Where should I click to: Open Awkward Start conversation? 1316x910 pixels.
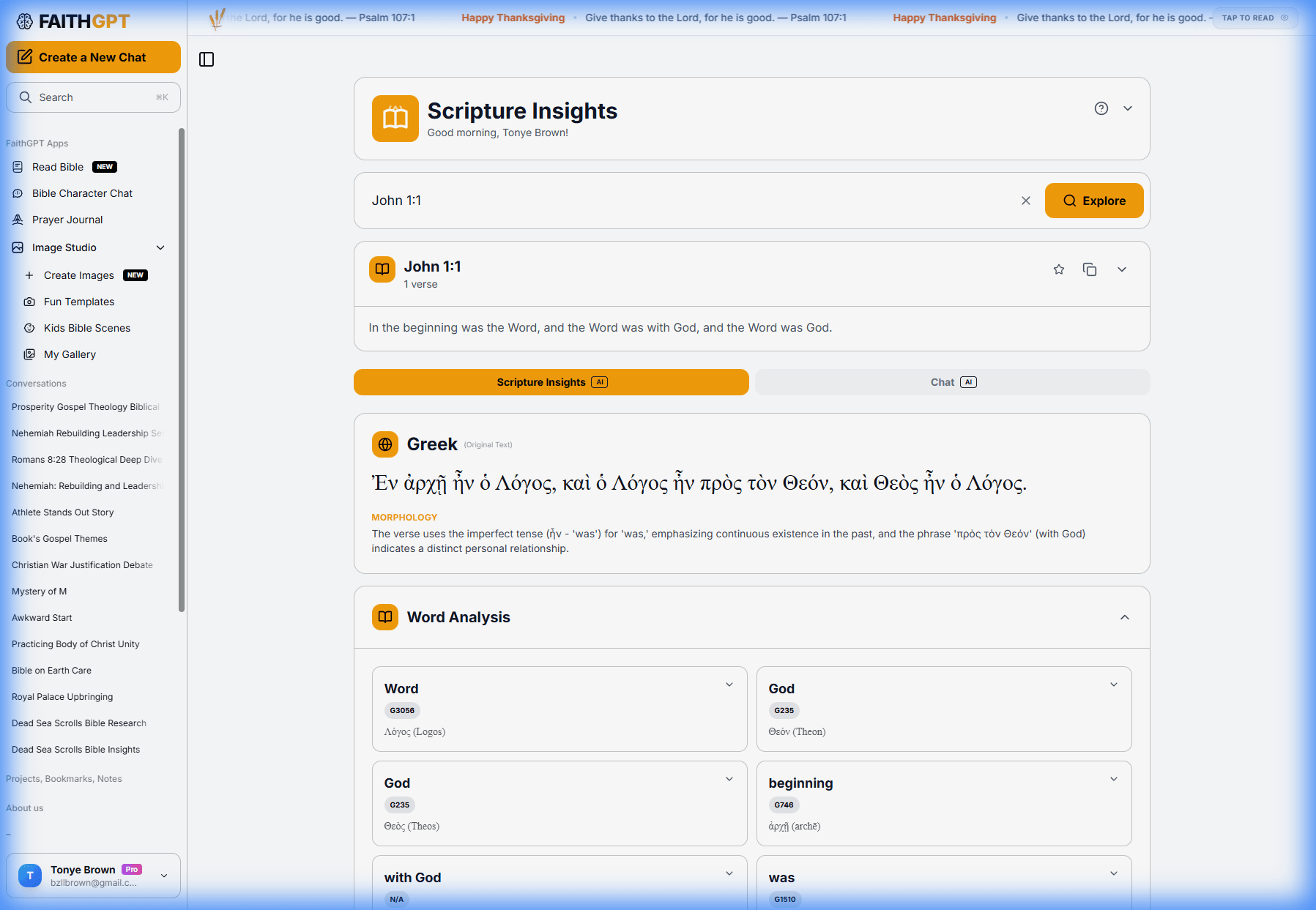pyautogui.click(x=42, y=618)
